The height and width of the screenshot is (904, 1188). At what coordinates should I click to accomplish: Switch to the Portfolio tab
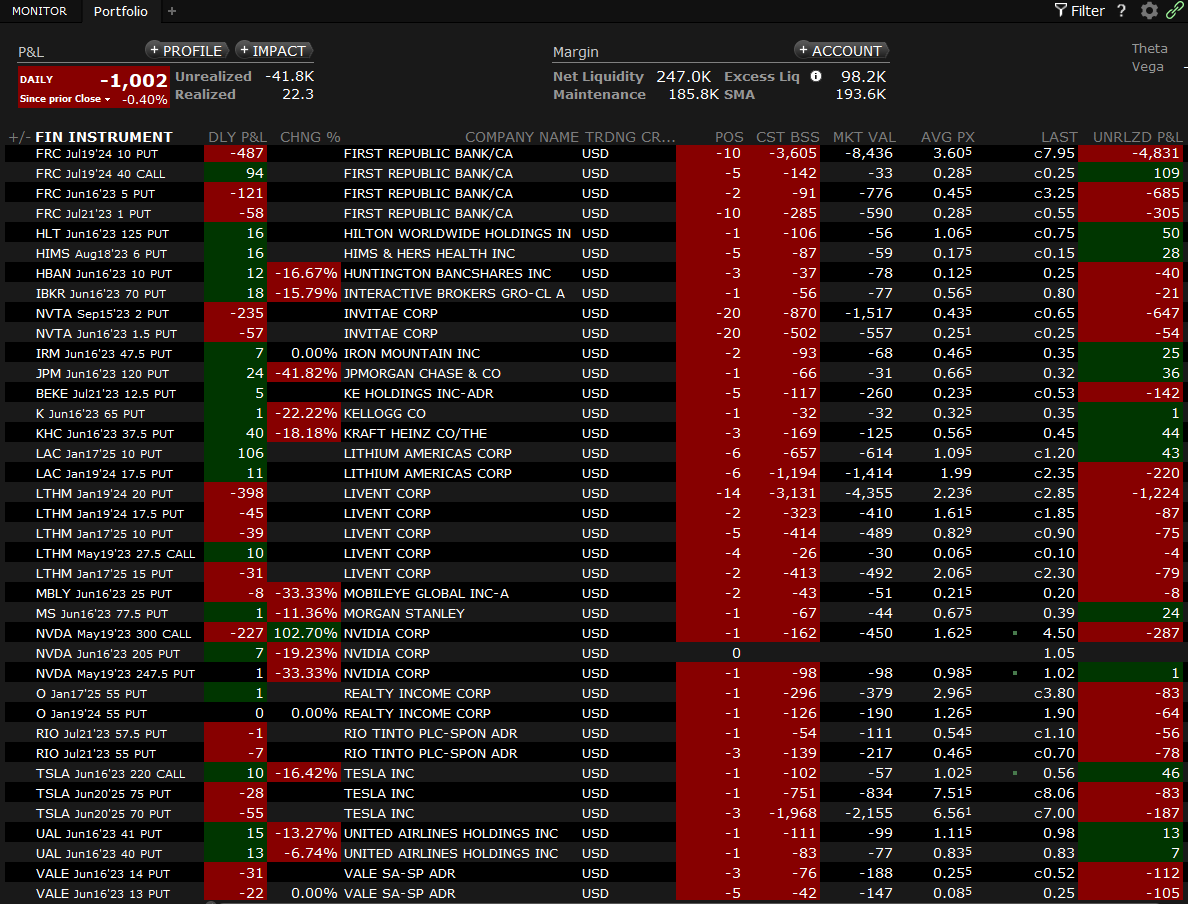tap(120, 11)
